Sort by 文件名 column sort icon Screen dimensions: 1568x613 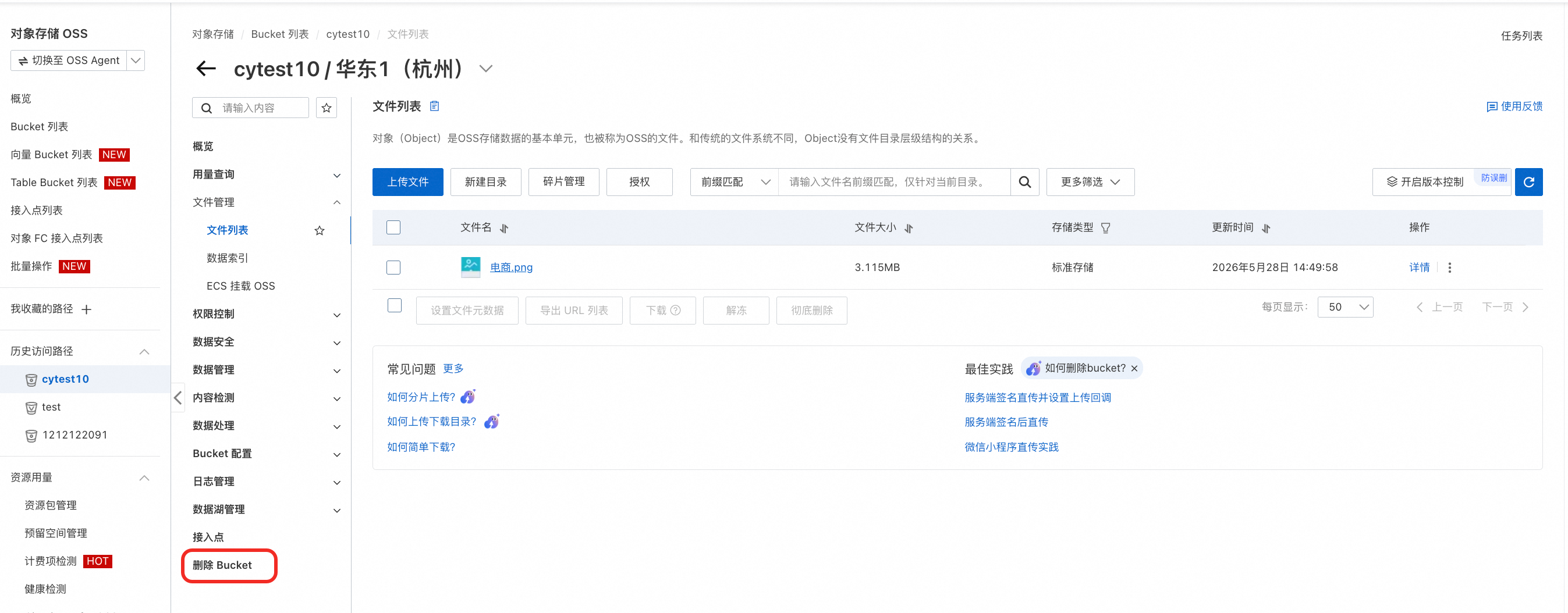coord(504,228)
